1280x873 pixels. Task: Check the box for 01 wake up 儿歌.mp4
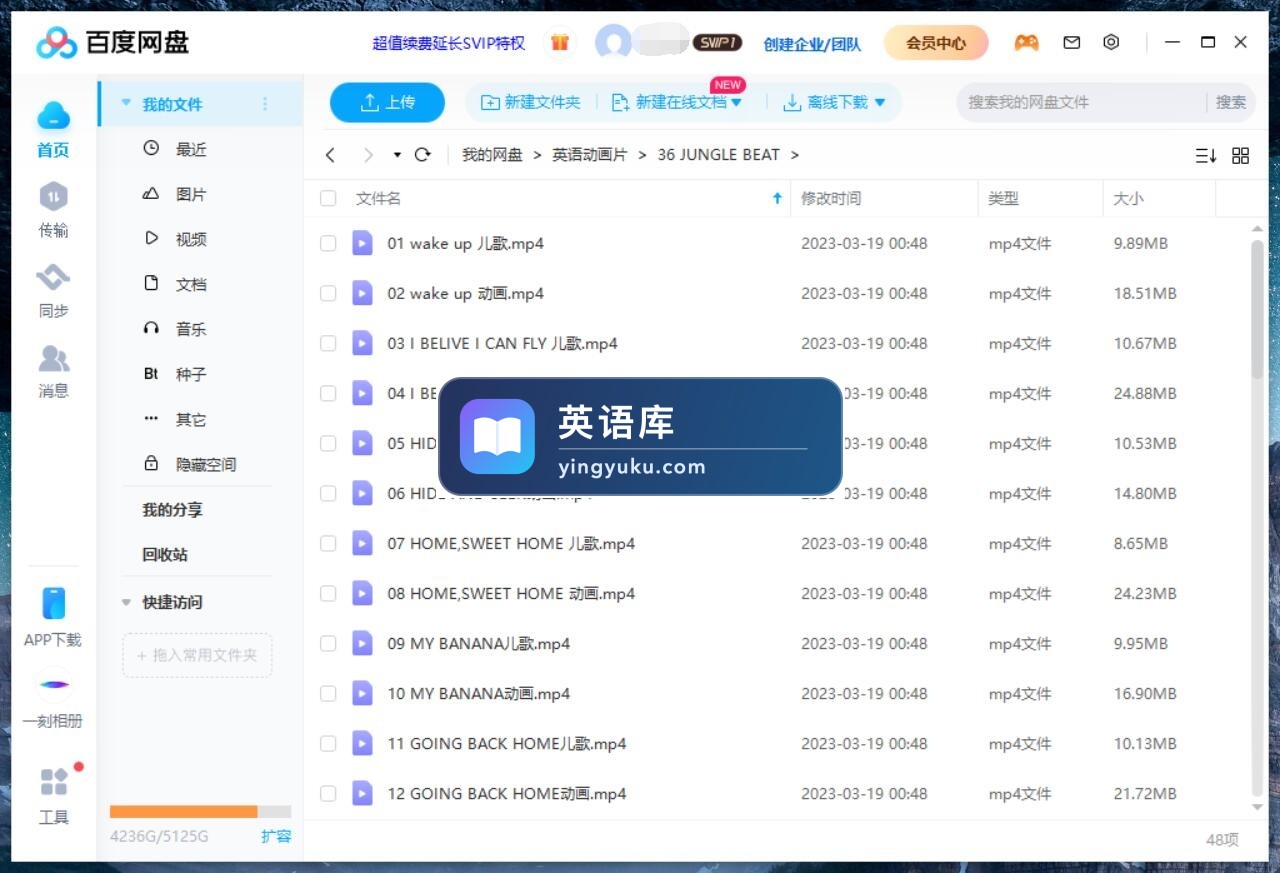(328, 243)
